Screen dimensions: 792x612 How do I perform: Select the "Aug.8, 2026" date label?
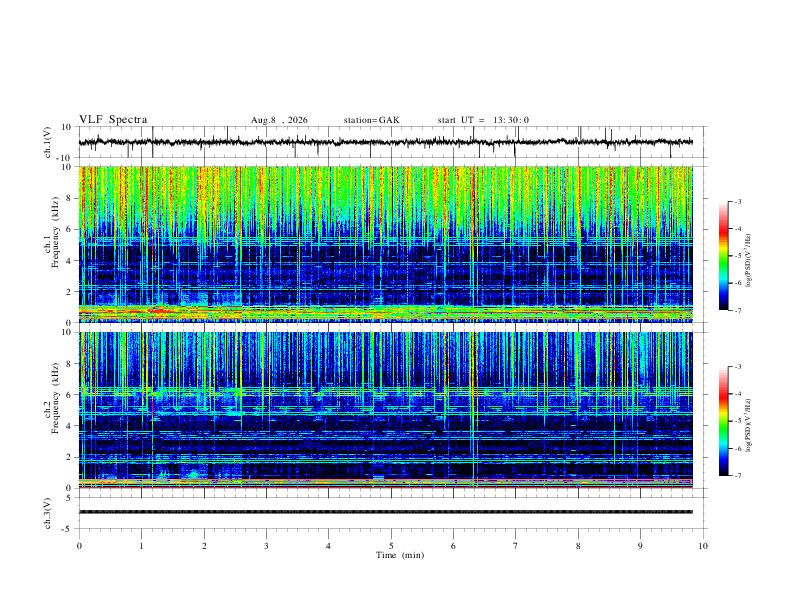[x=279, y=120]
